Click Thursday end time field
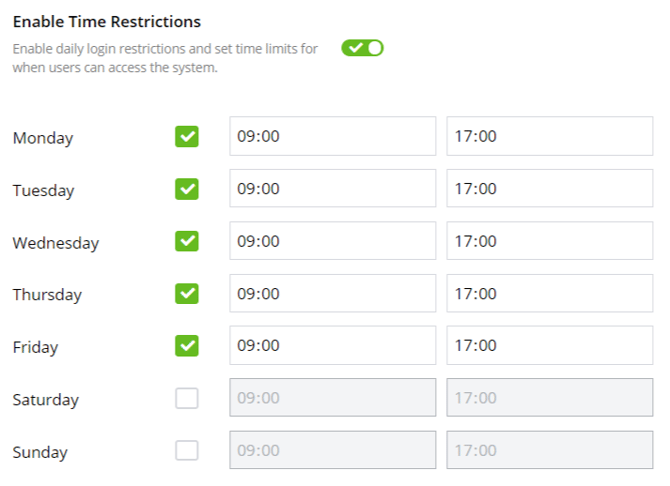Viewport: 670px width, 486px height. point(549,293)
